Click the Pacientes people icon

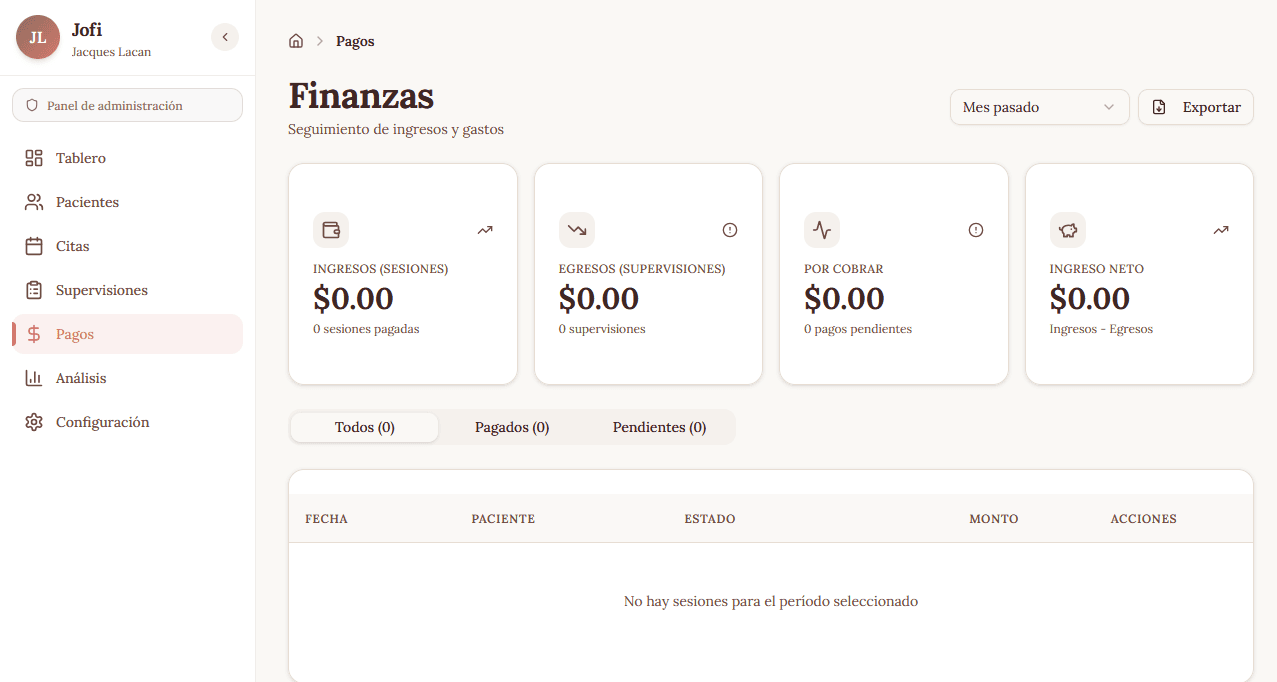coord(33,201)
